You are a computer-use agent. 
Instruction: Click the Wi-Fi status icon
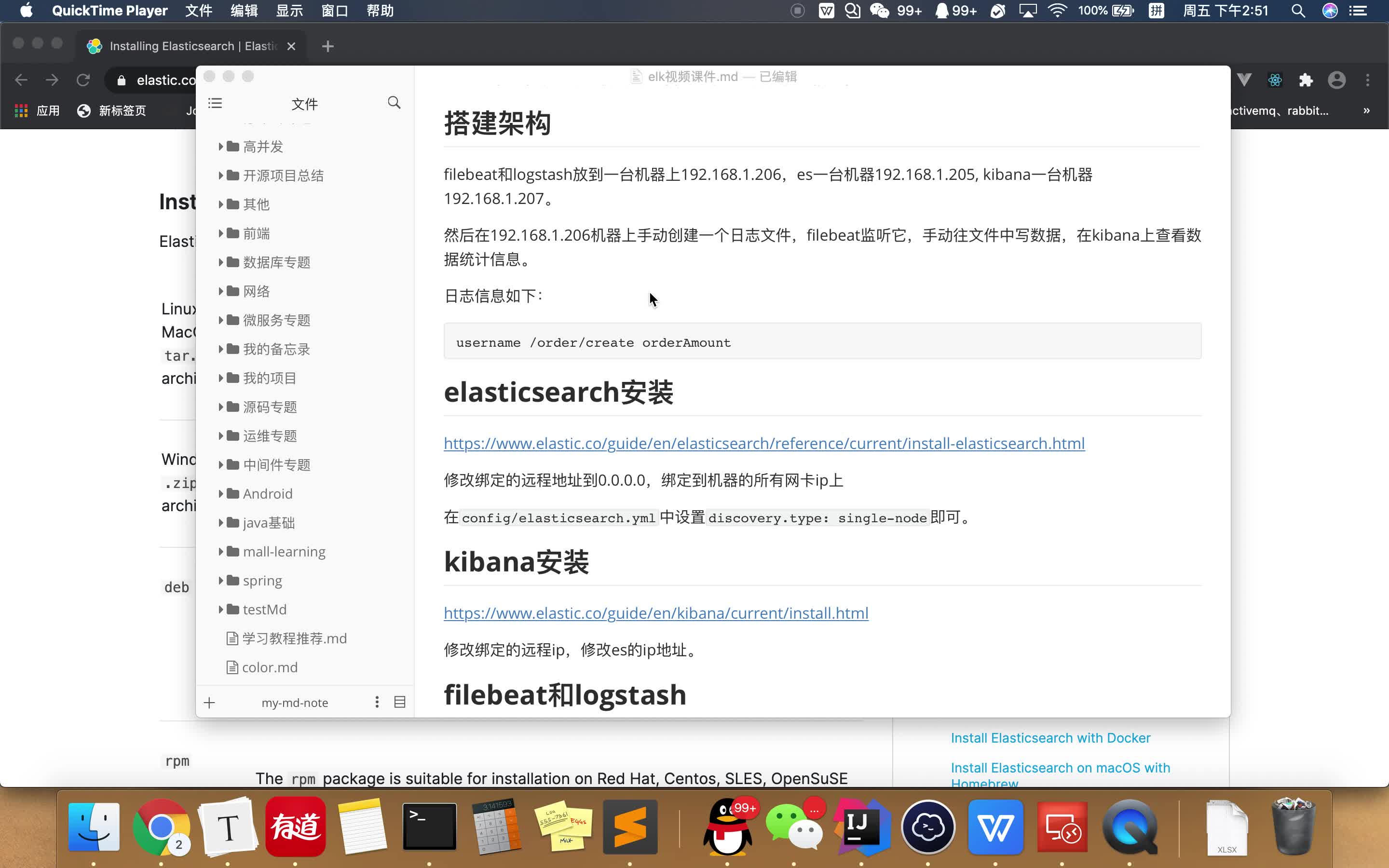(1057, 11)
